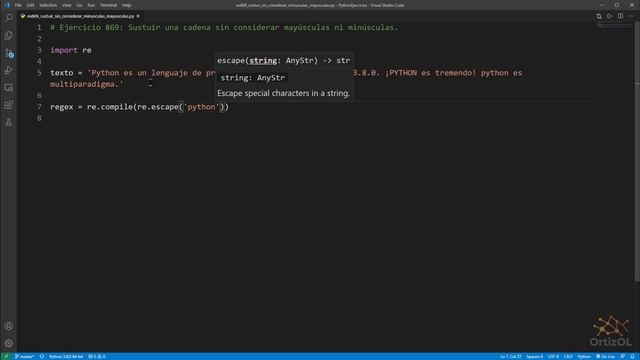The height and width of the screenshot is (360, 640).
Task: Click the editor vertical scrollbar
Action: click(637, 151)
